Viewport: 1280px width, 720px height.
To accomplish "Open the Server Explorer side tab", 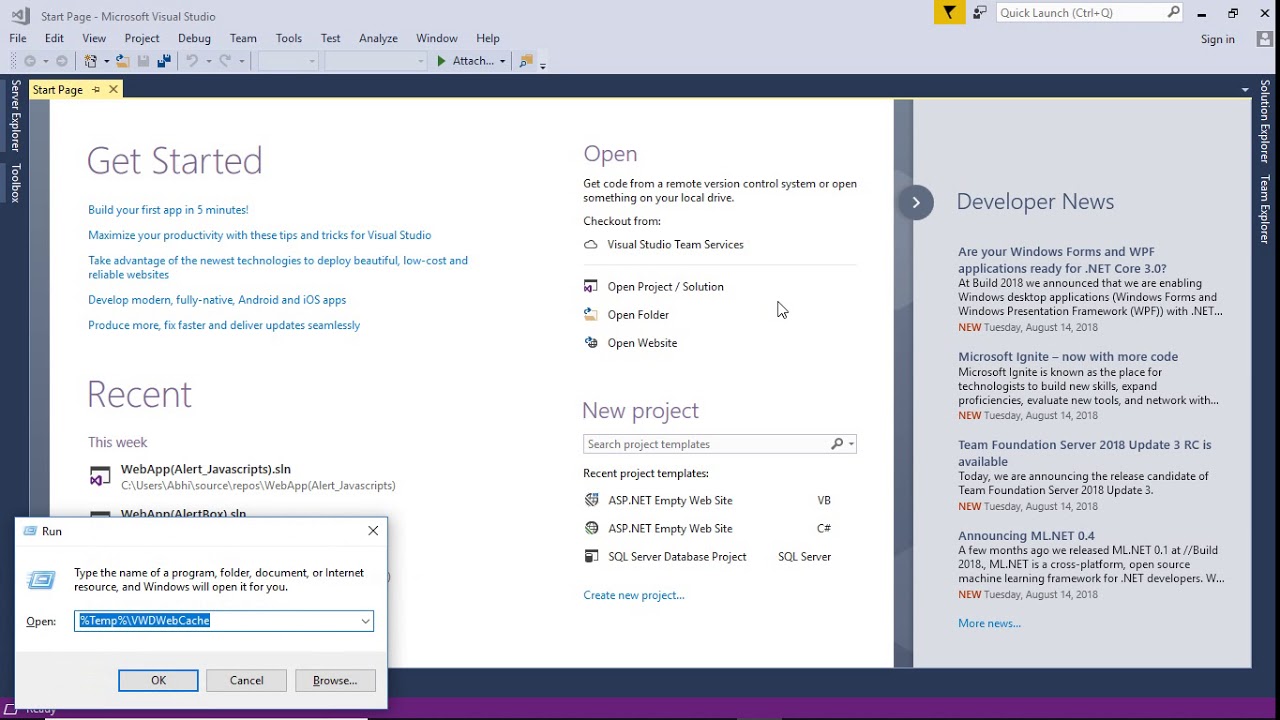I will (x=15, y=116).
